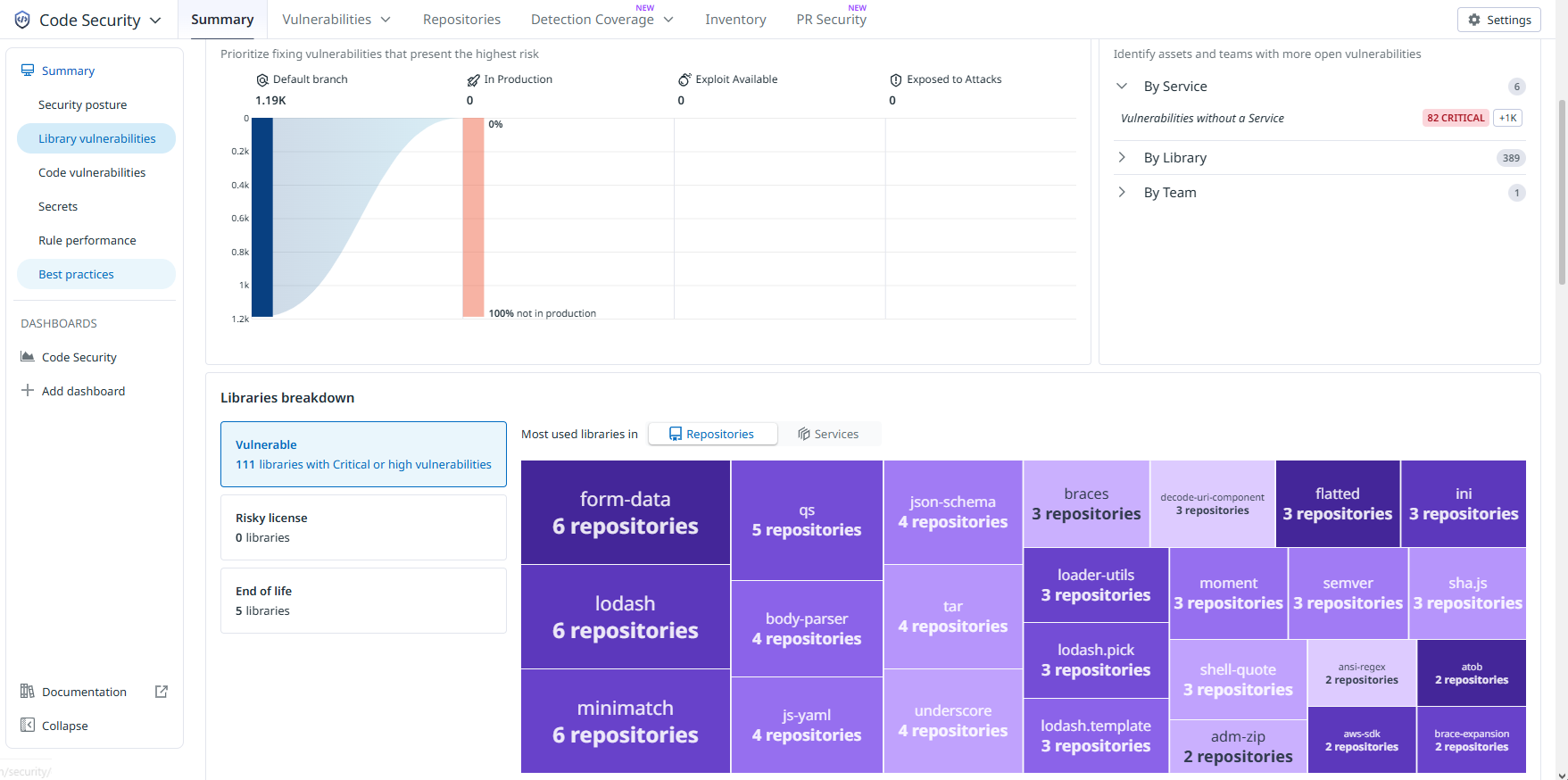Image resolution: width=1568 pixels, height=780 pixels.
Task: Collapse the By Service section
Action: tap(1122, 87)
